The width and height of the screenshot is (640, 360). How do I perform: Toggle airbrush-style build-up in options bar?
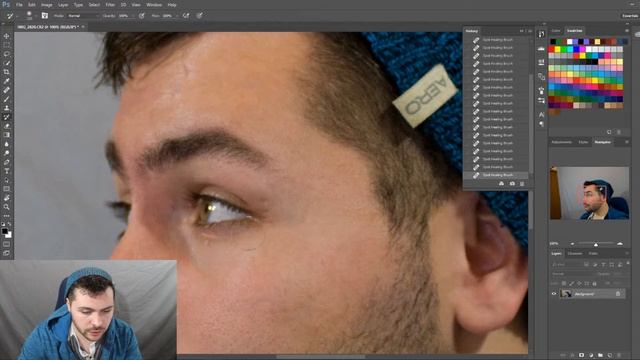pyautogui.click(x=186, y=16)
